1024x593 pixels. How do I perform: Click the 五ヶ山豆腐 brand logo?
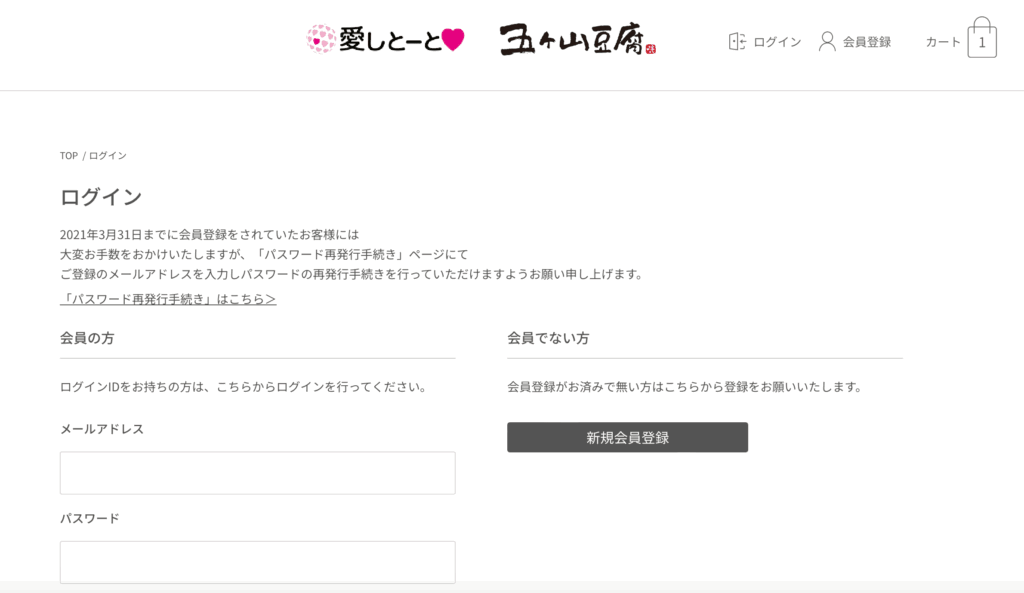coord(578,39)
